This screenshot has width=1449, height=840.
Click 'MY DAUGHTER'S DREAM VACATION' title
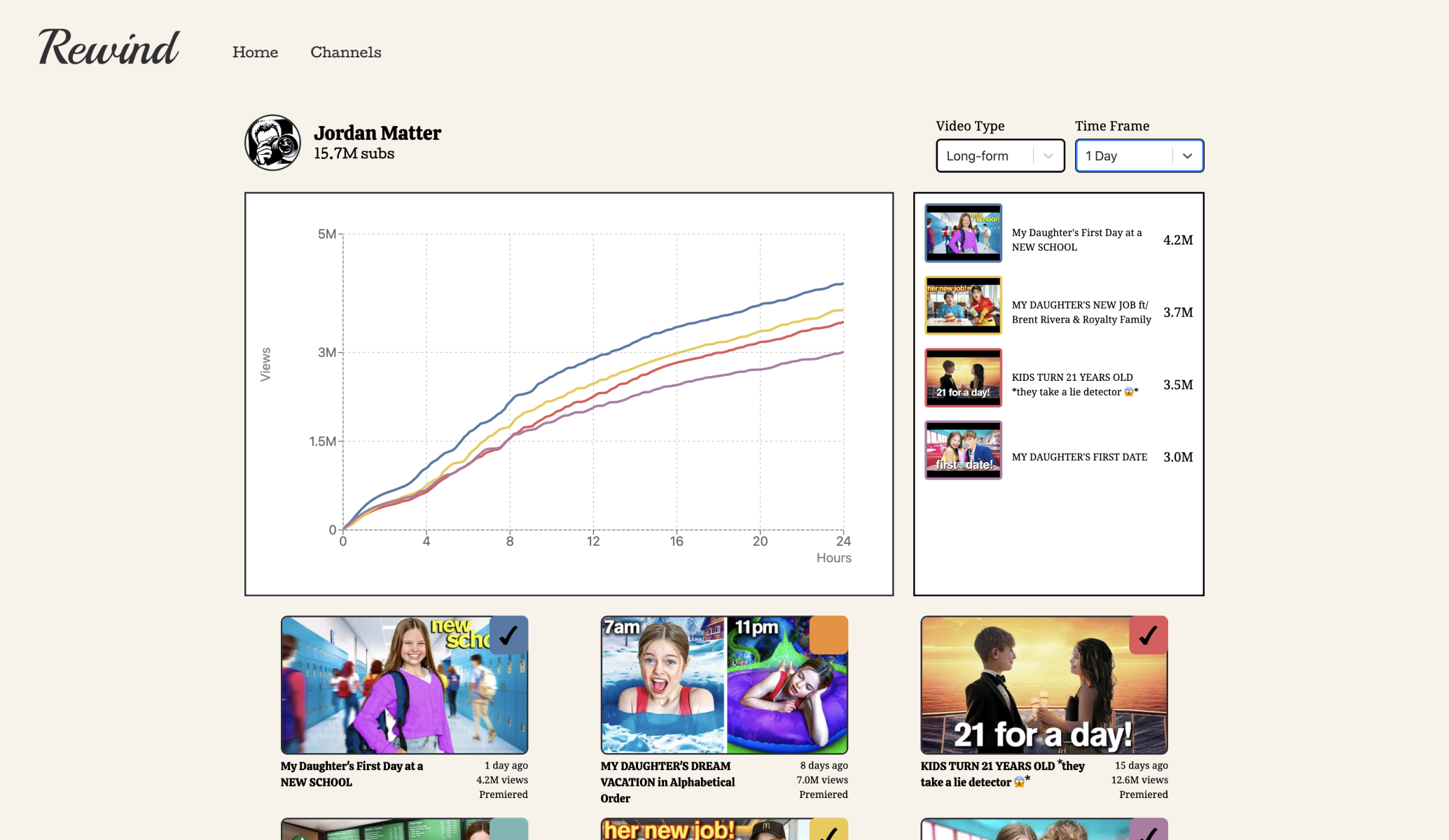tap(667, 783)
